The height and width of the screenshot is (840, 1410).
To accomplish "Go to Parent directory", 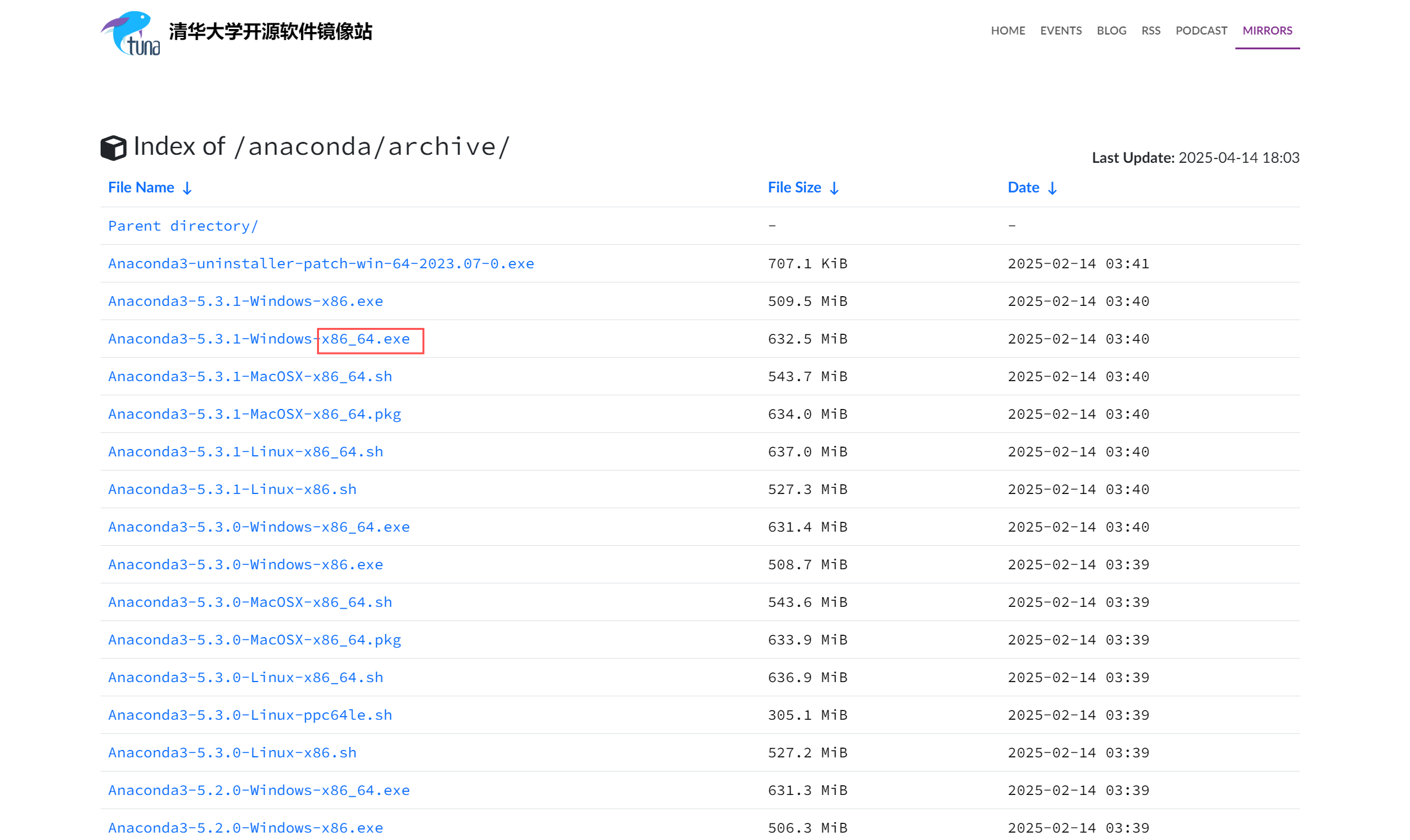I will (183, 226).
